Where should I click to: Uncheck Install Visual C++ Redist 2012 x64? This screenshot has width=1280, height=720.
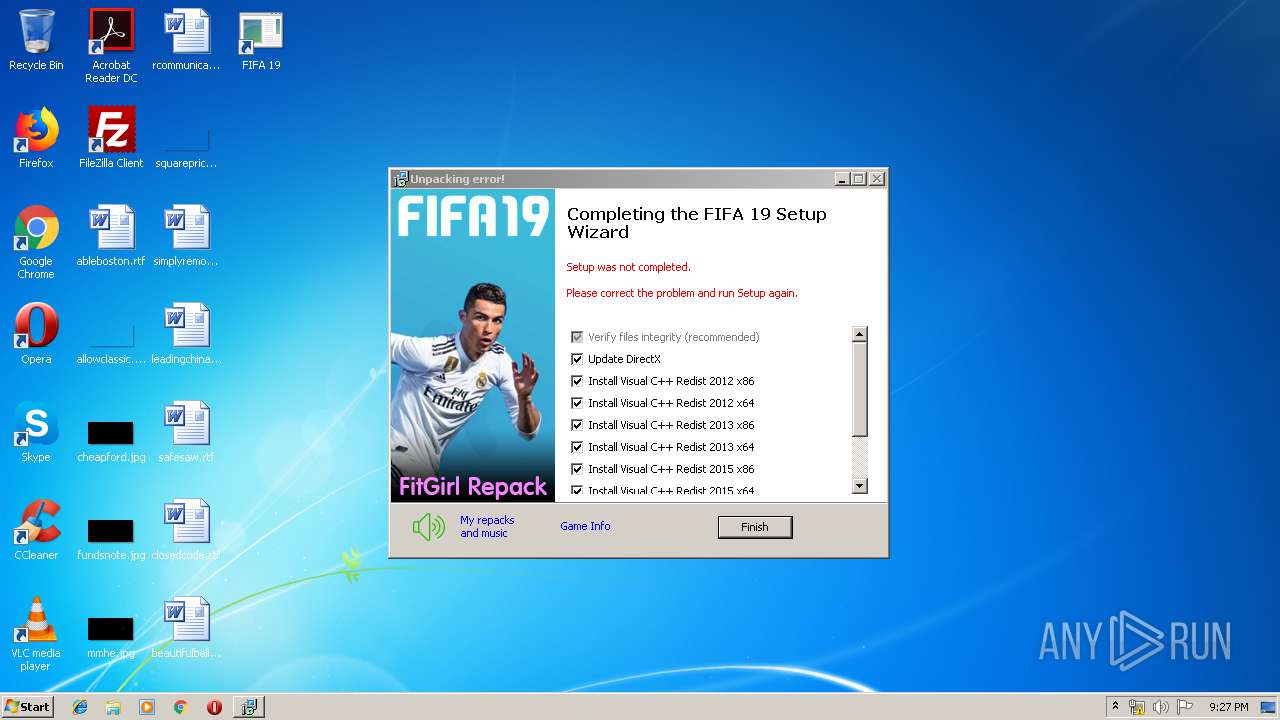point(577,403)
